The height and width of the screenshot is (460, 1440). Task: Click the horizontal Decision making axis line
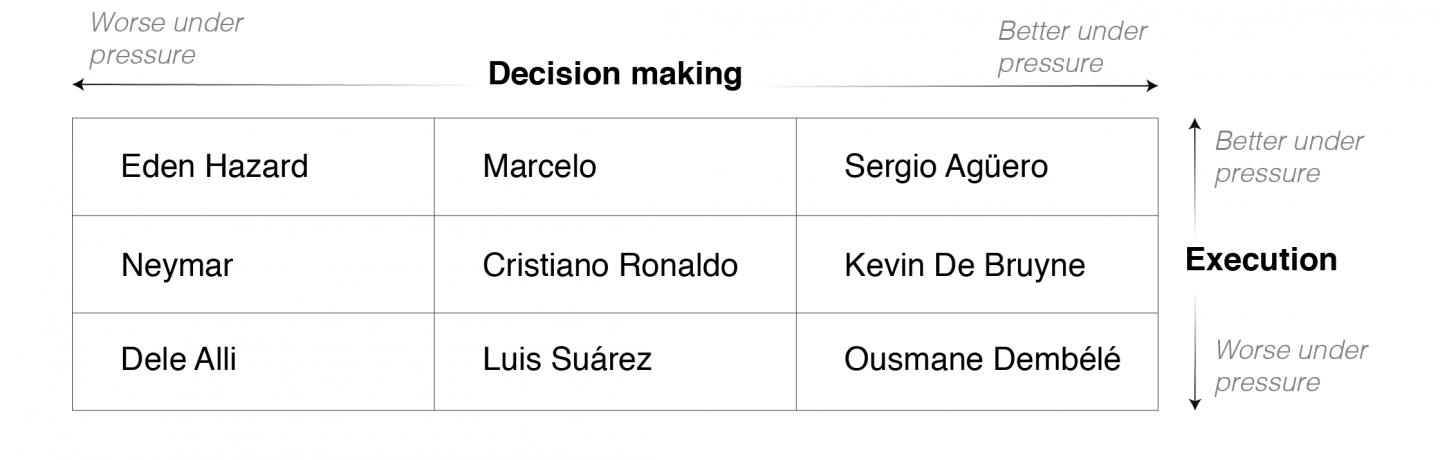tap(300, 86)
